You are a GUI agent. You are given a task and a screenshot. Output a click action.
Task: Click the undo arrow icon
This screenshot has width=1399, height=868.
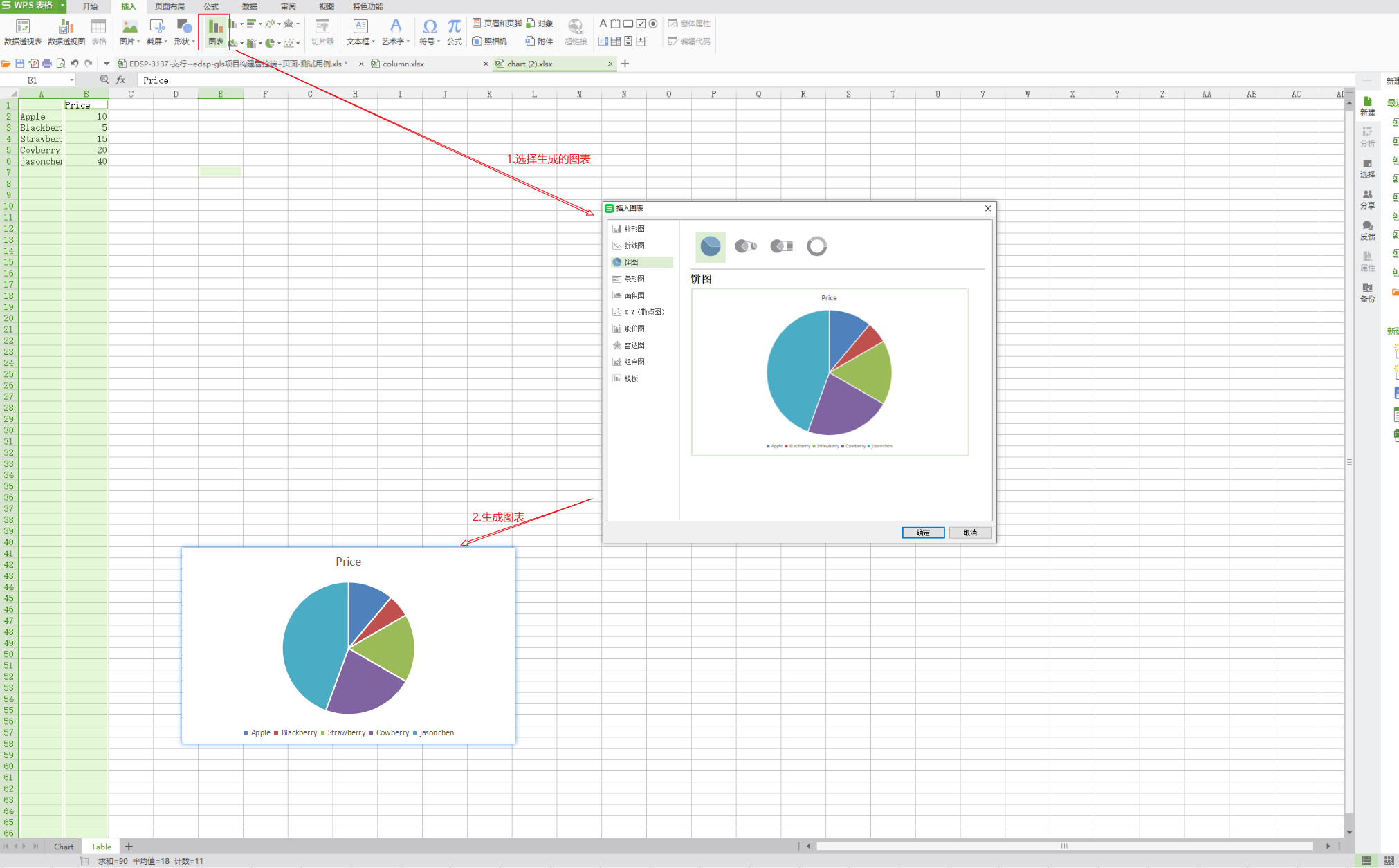[x=74, y=64]
